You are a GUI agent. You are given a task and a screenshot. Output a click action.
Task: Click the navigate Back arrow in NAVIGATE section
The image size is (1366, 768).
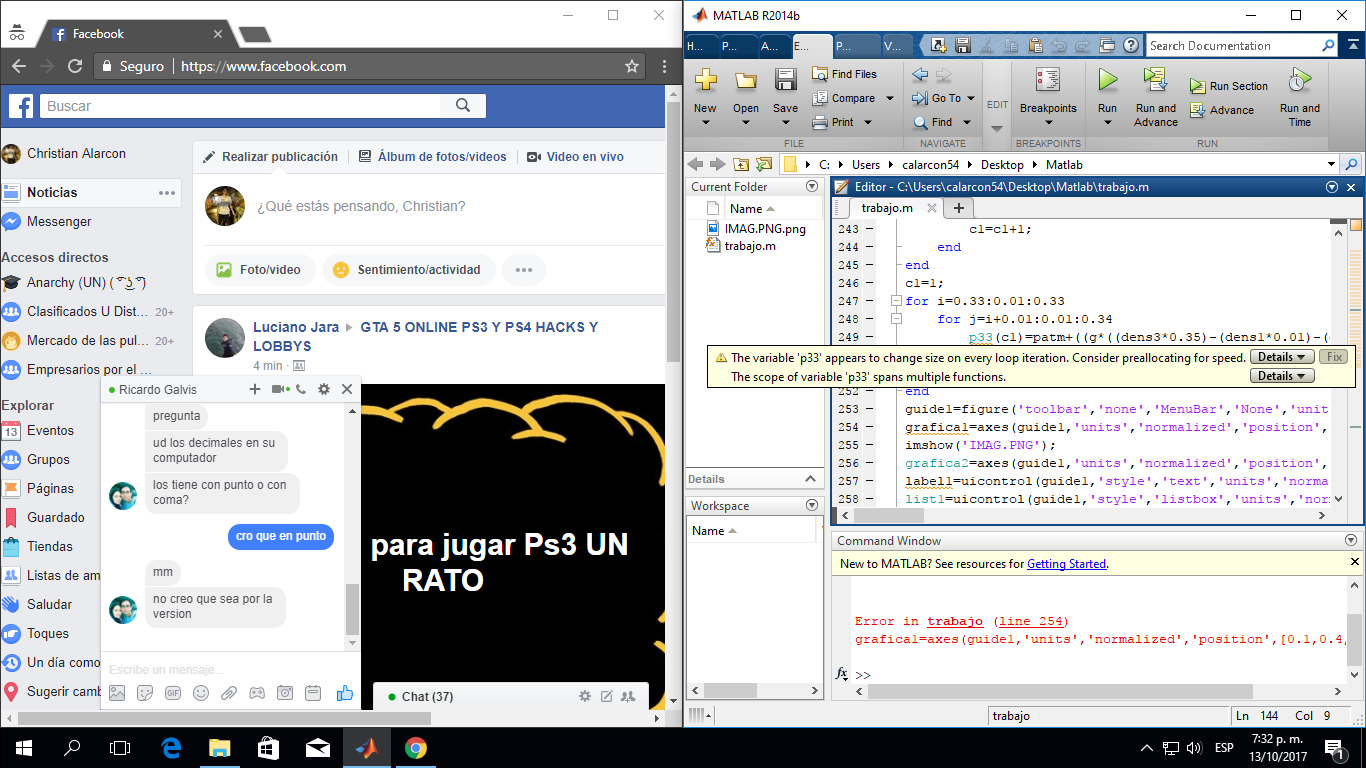[921, 74]
